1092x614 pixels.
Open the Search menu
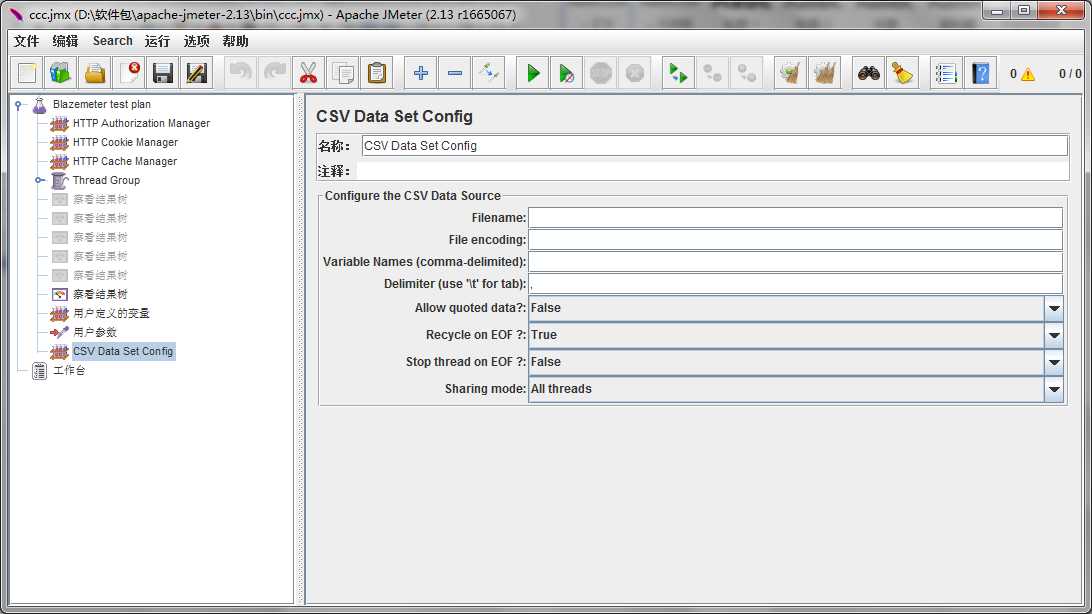point(112,41)
